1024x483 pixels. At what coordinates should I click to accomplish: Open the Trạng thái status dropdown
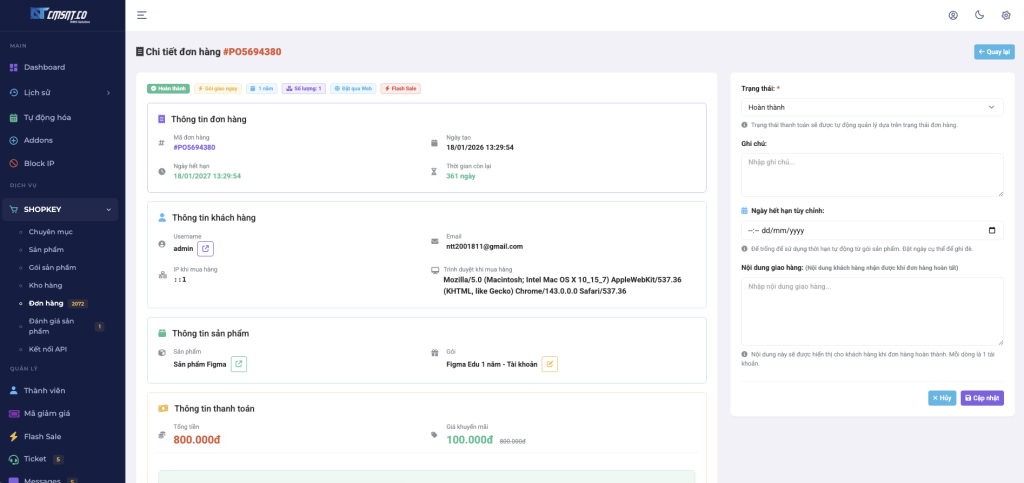coord(872,107)
